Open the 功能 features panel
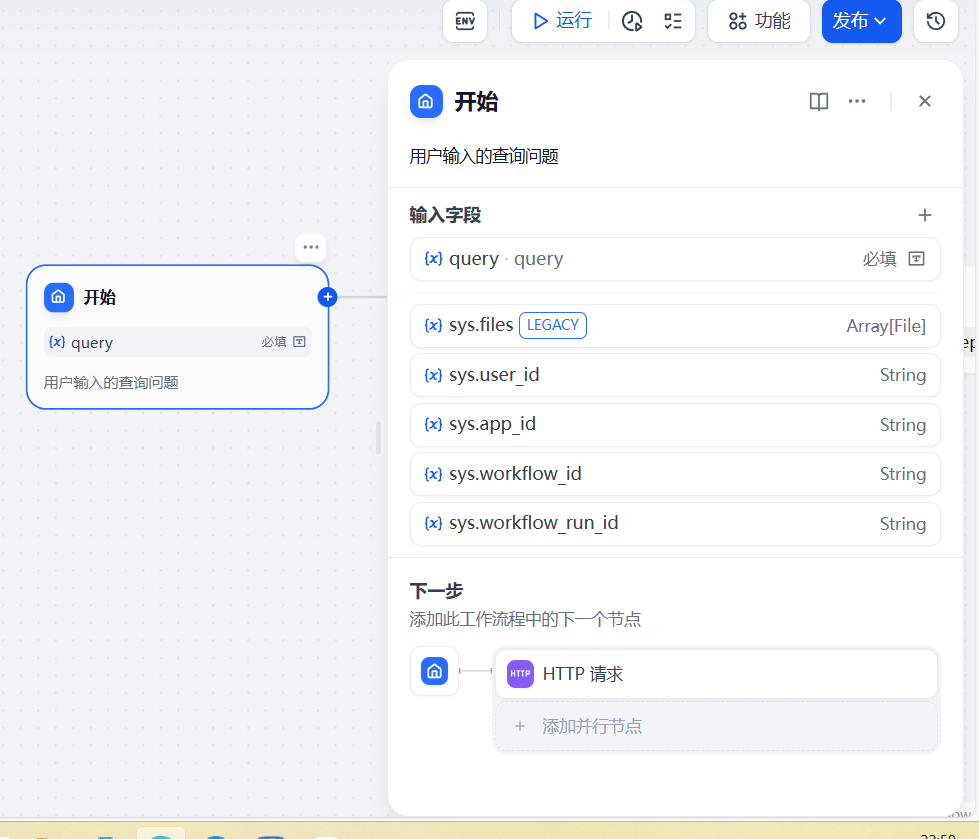The height and width of the screenshot is (839, 979). (758, 21)
